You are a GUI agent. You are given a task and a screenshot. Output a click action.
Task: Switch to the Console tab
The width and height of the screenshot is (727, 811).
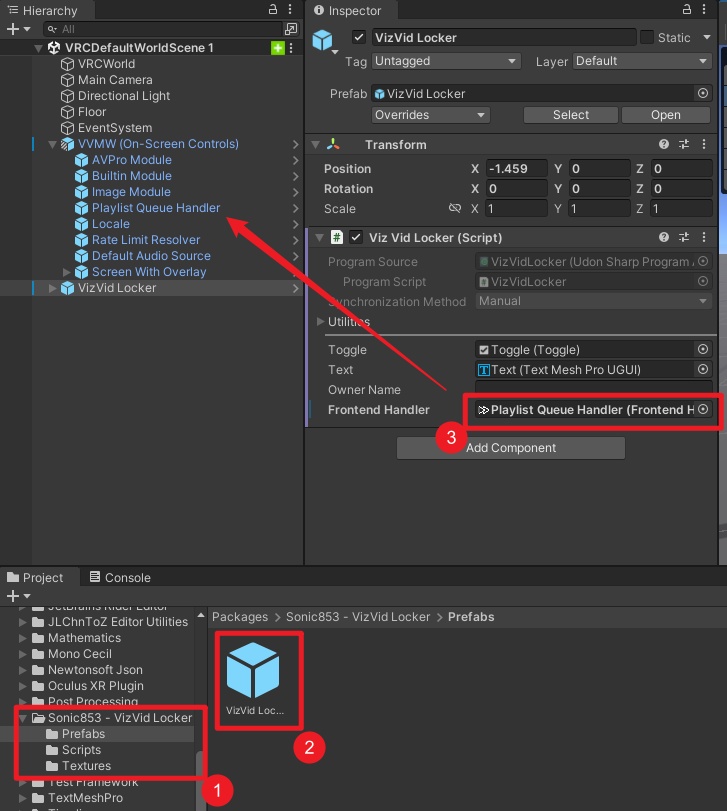tap(120, 577)
